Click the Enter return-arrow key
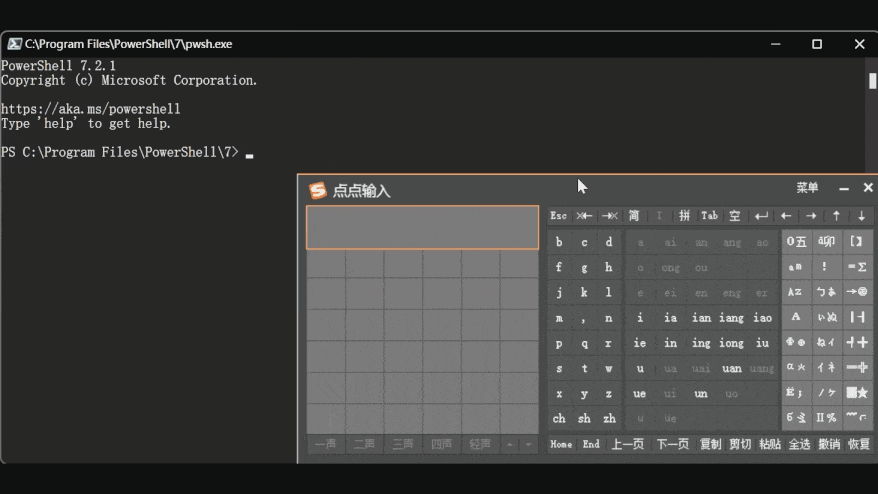Viewport: 878px width, 494px height. click(x=761, y=216)
